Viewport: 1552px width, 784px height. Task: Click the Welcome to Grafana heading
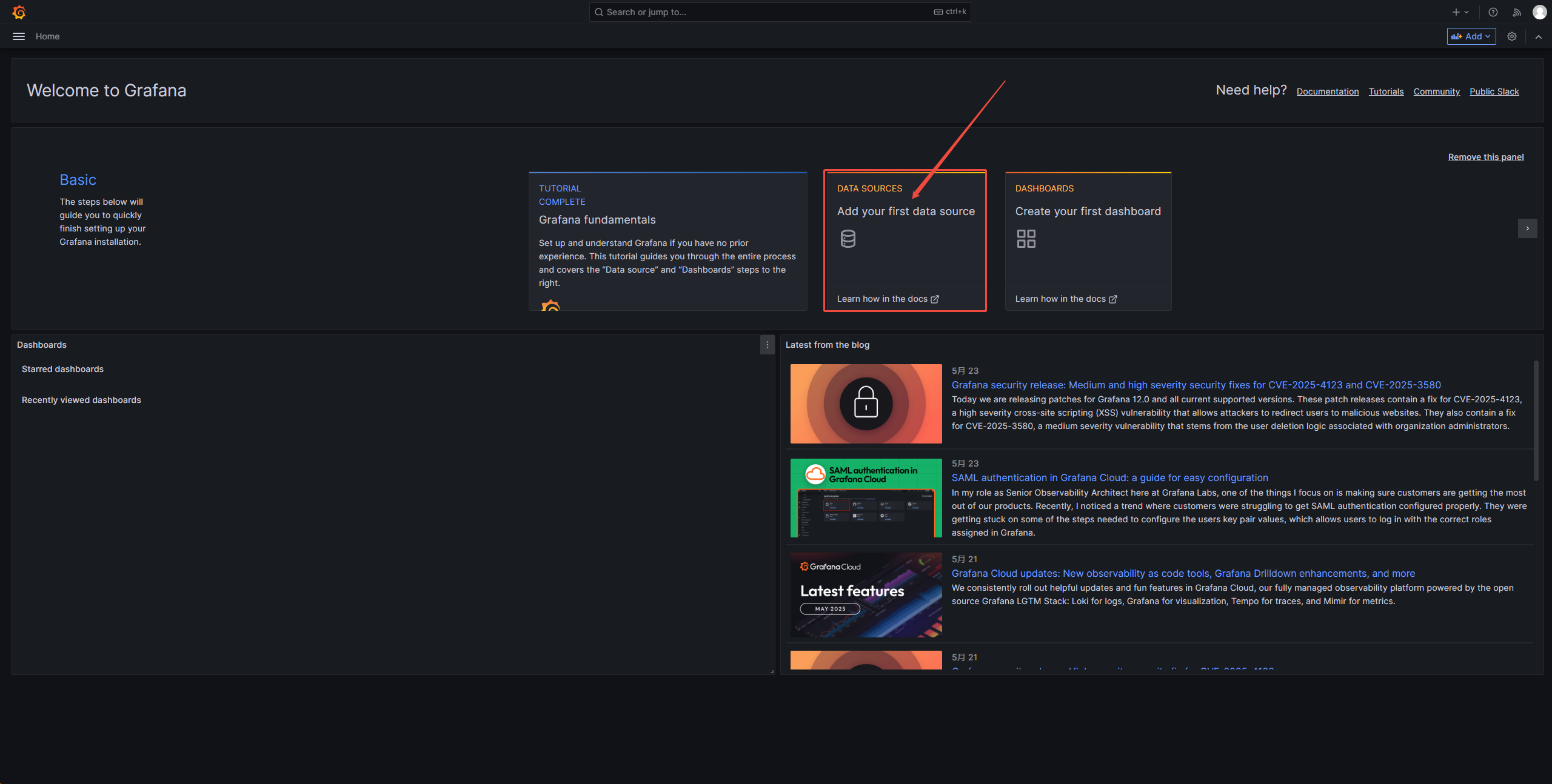pos(106,90)
